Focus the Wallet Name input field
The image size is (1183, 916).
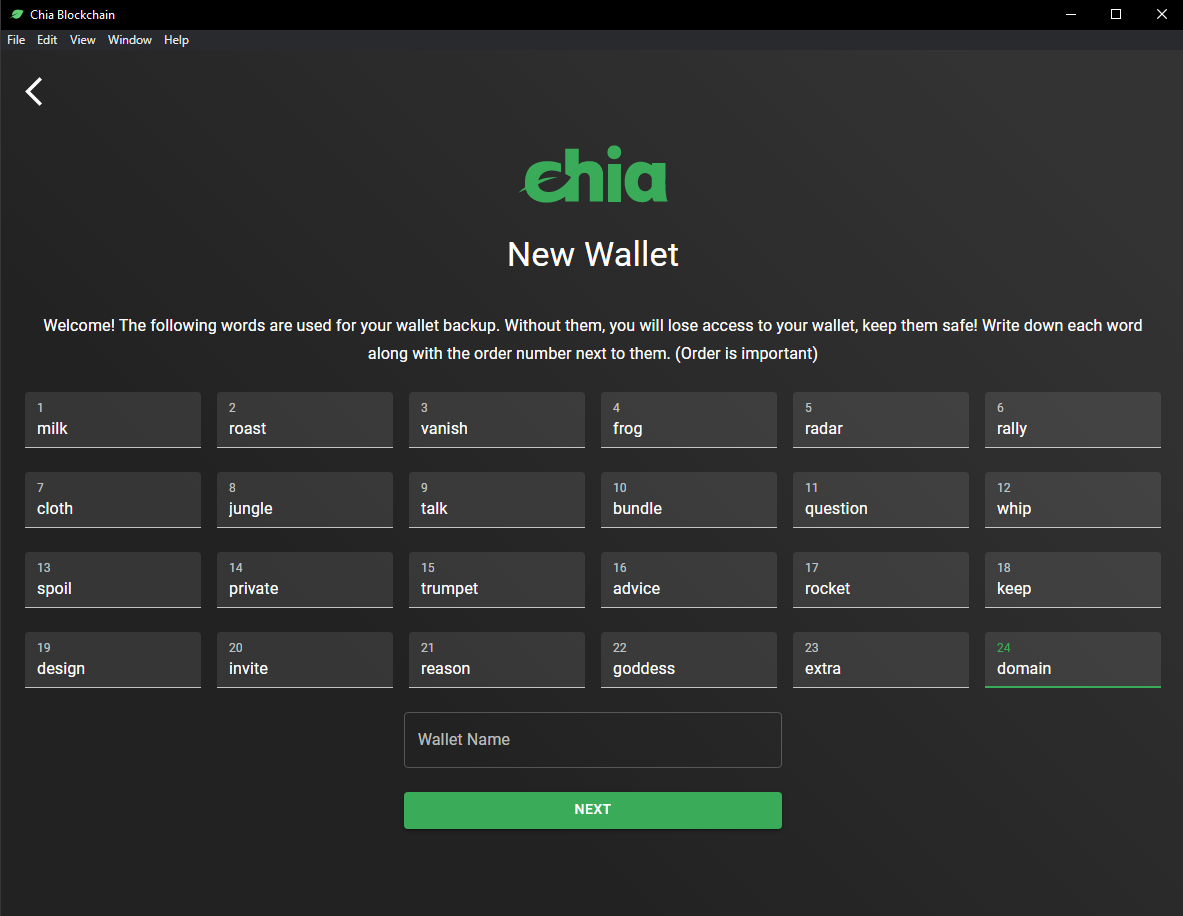(x=592, y=740)
